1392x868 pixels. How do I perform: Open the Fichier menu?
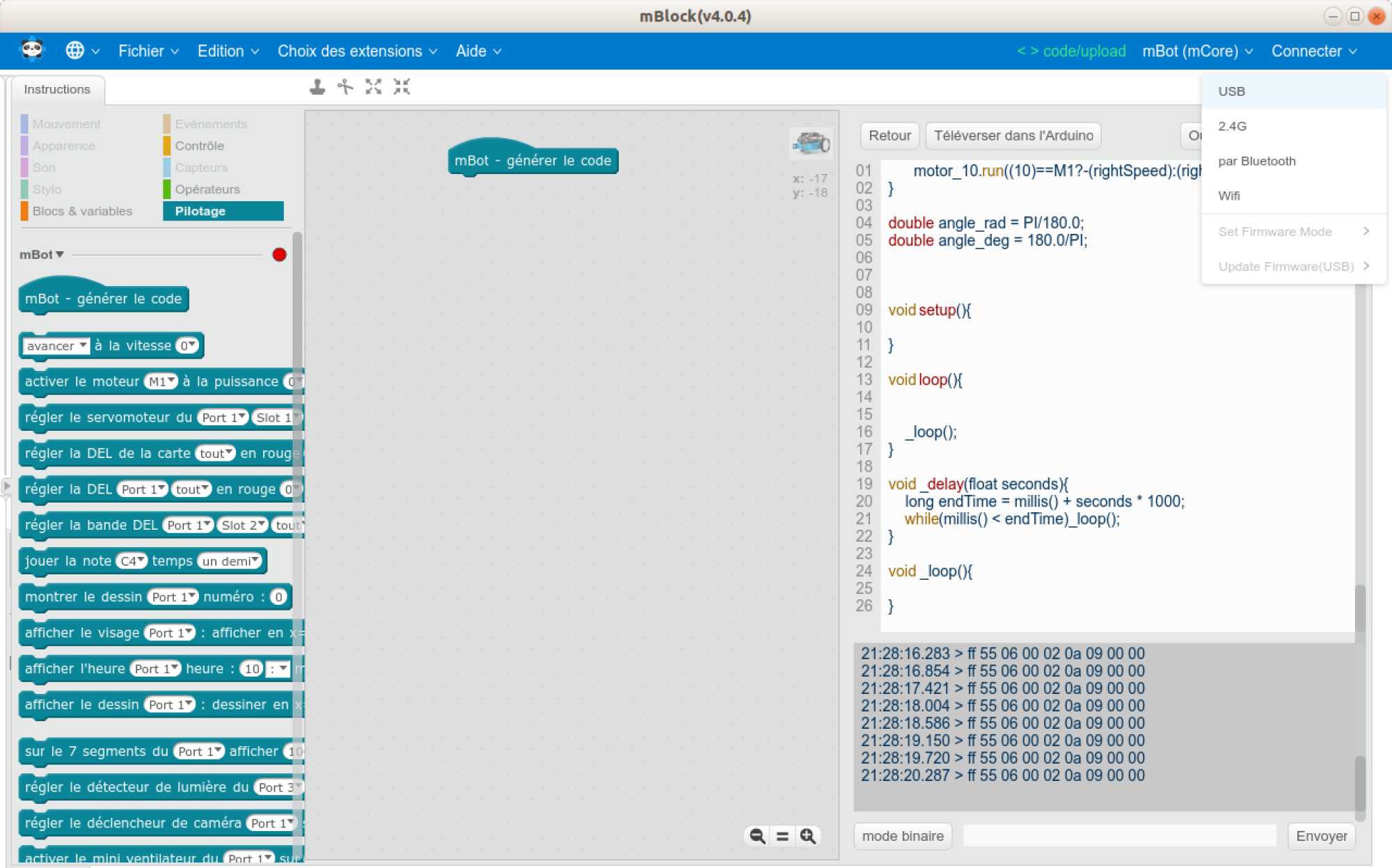click(148, 51)
